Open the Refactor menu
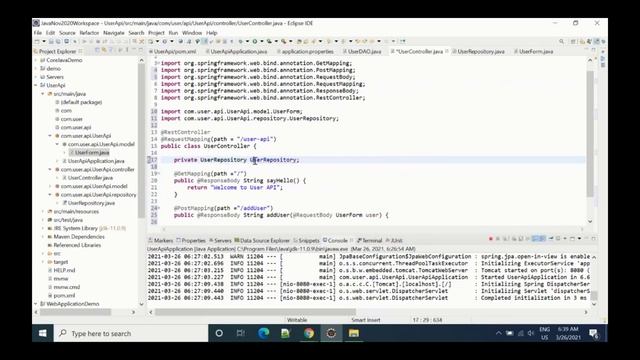640x360 pixels. coord(89,33)
